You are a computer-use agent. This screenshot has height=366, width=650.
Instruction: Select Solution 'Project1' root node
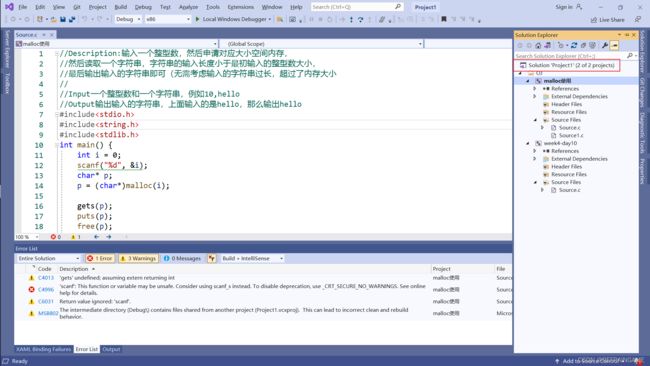pyautogui.click(x=567, y=65)
